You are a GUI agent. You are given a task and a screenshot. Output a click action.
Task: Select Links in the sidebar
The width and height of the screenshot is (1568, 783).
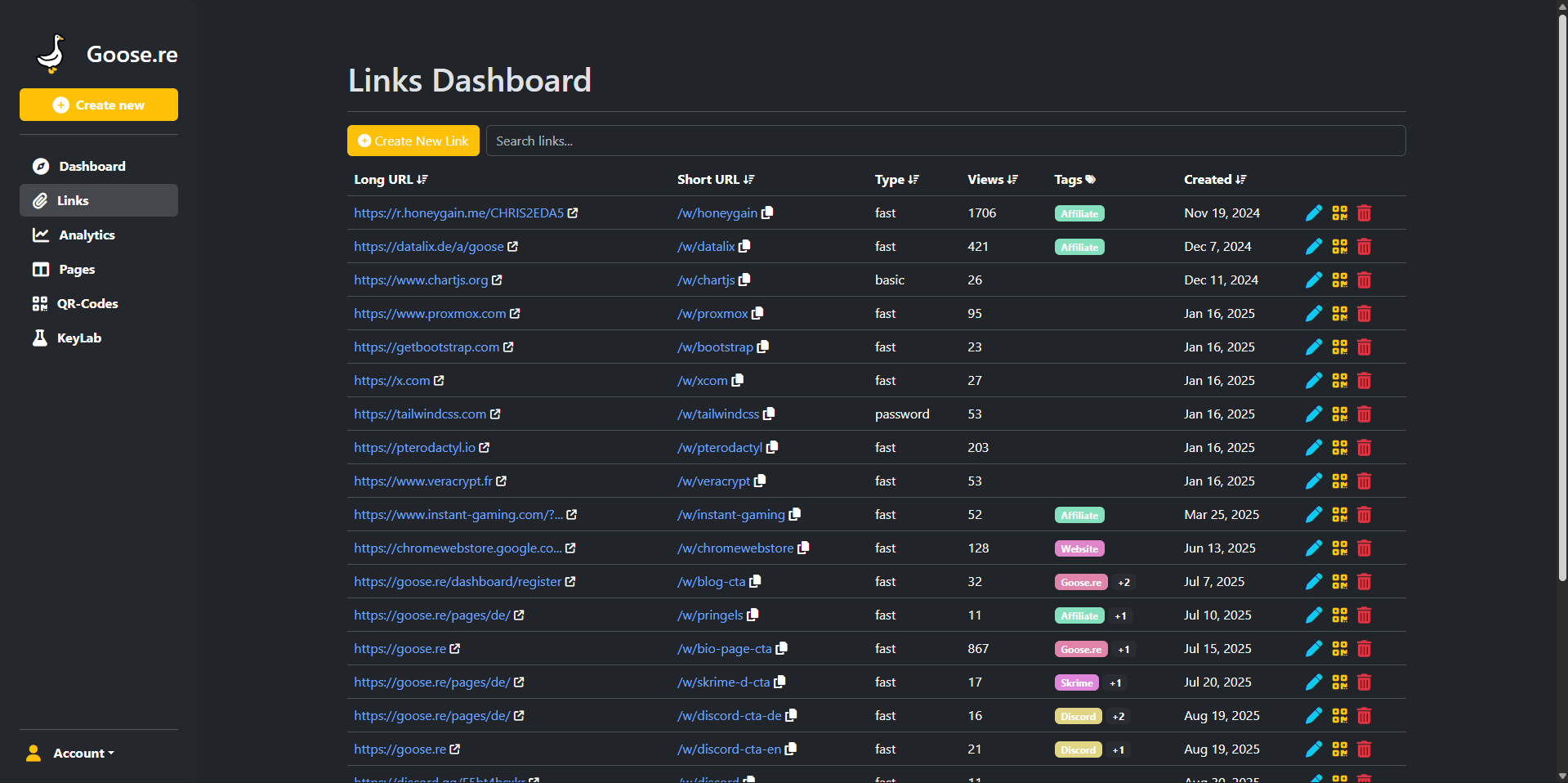click(x=99, y=200)
